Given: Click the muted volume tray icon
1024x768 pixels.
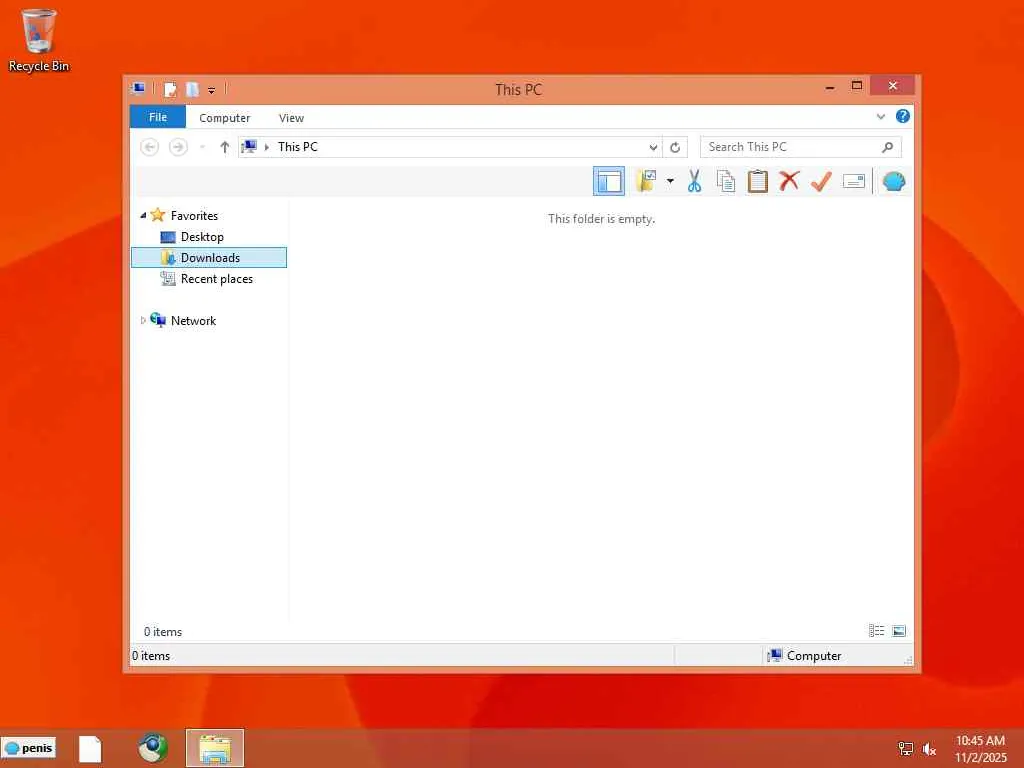Looking at the screenshot, I should pyautogui.click(x=929, y=749).
